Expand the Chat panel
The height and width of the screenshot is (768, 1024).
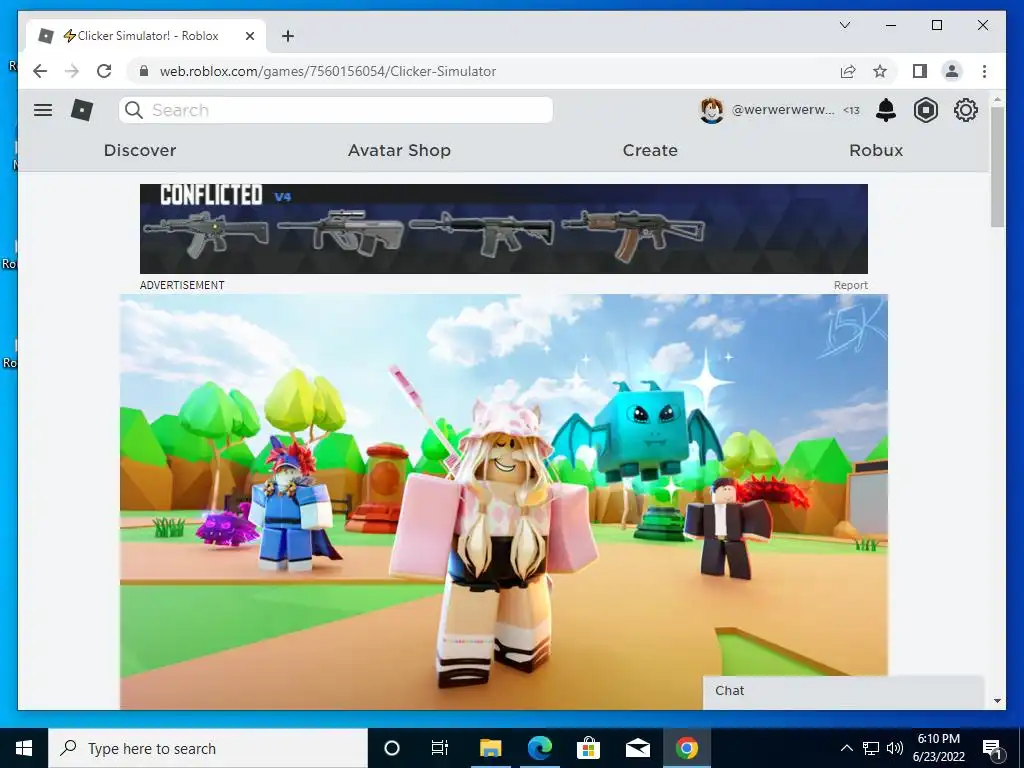pyautogui.click(x=843, y=691)
